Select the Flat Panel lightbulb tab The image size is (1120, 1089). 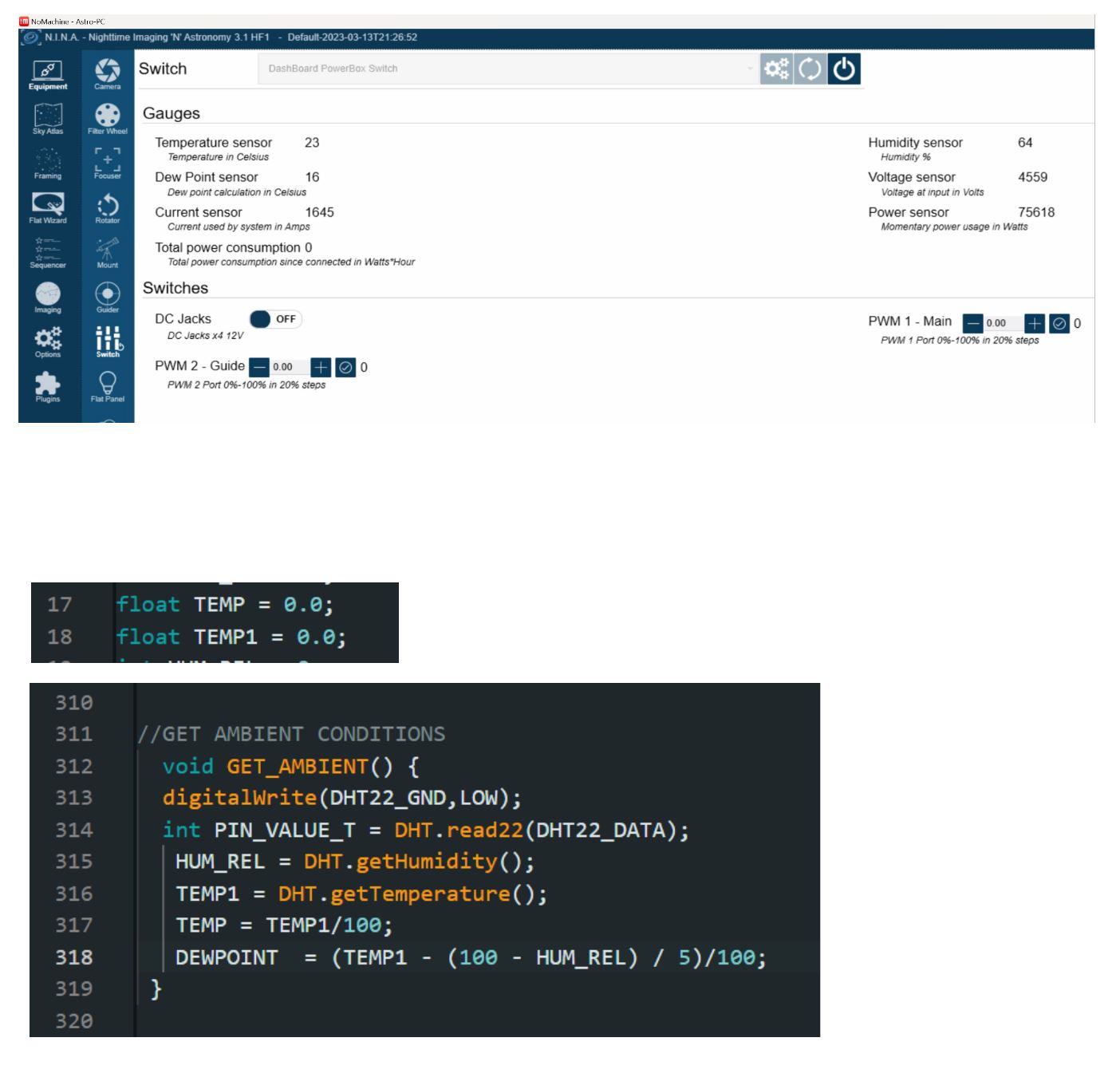[108, 388]
